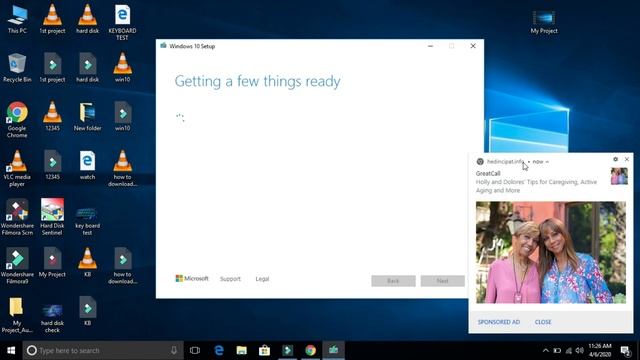Collapse the notification chevron beside 'now'
Viewport: 640px width, 360px height.
[x=547, y=162]
